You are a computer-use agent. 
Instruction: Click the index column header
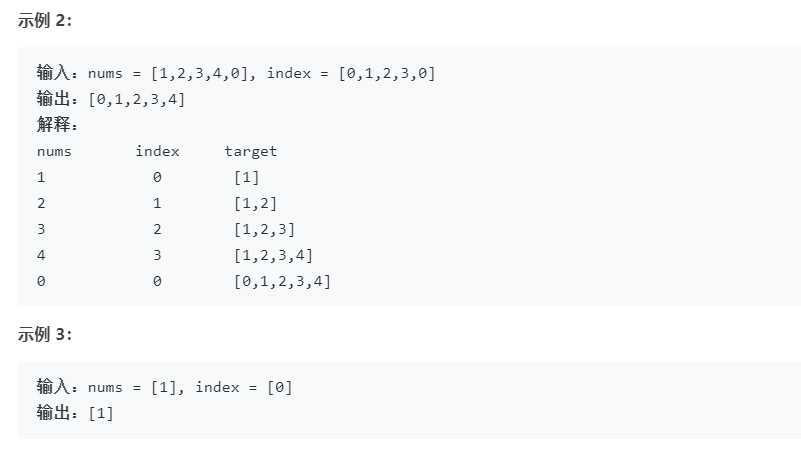click(157, 151)
